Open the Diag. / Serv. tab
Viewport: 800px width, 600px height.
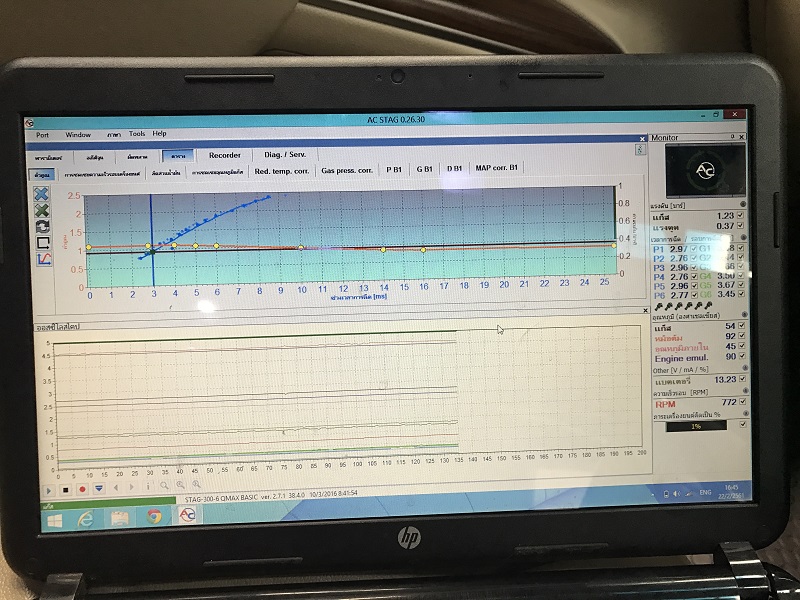285,155
